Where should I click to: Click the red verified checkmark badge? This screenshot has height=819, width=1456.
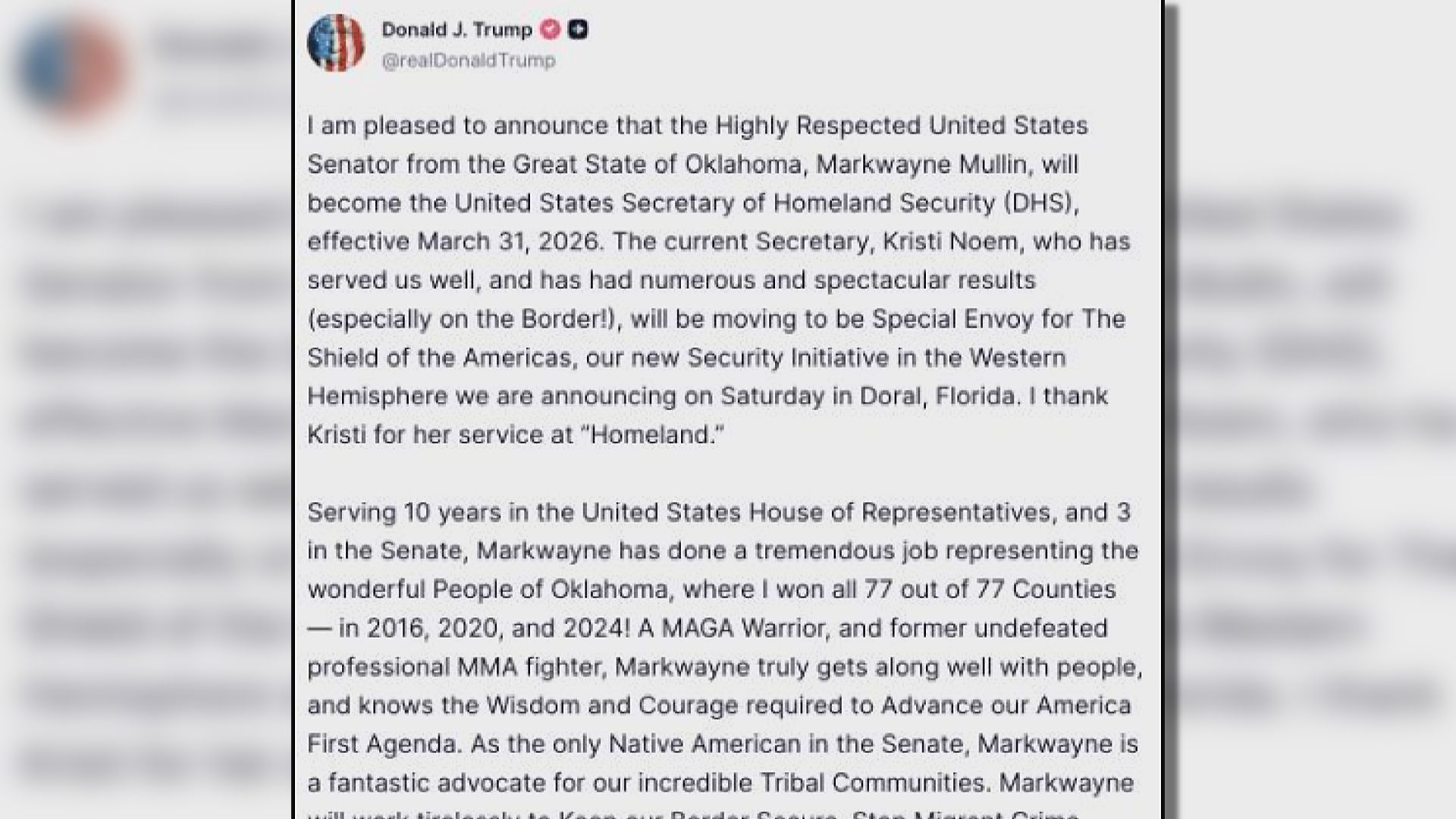coord(551,30)
